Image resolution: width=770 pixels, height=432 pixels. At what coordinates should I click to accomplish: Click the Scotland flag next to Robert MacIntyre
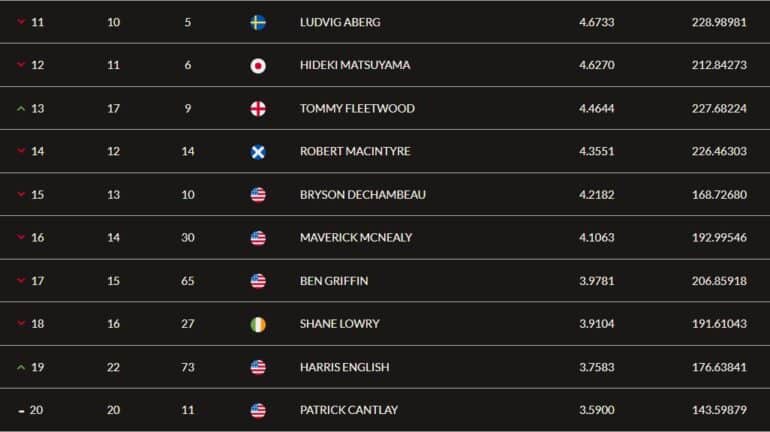(258, 152)
